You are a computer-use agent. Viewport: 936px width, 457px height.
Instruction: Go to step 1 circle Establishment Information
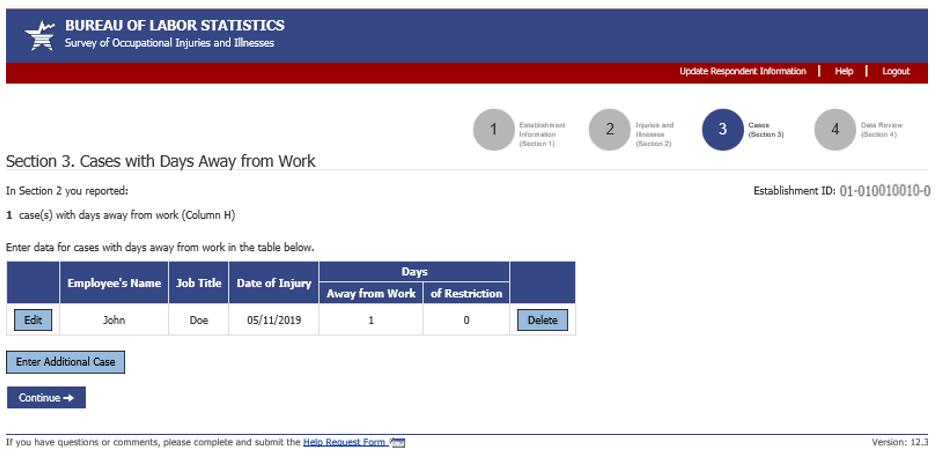click(493, 130)
